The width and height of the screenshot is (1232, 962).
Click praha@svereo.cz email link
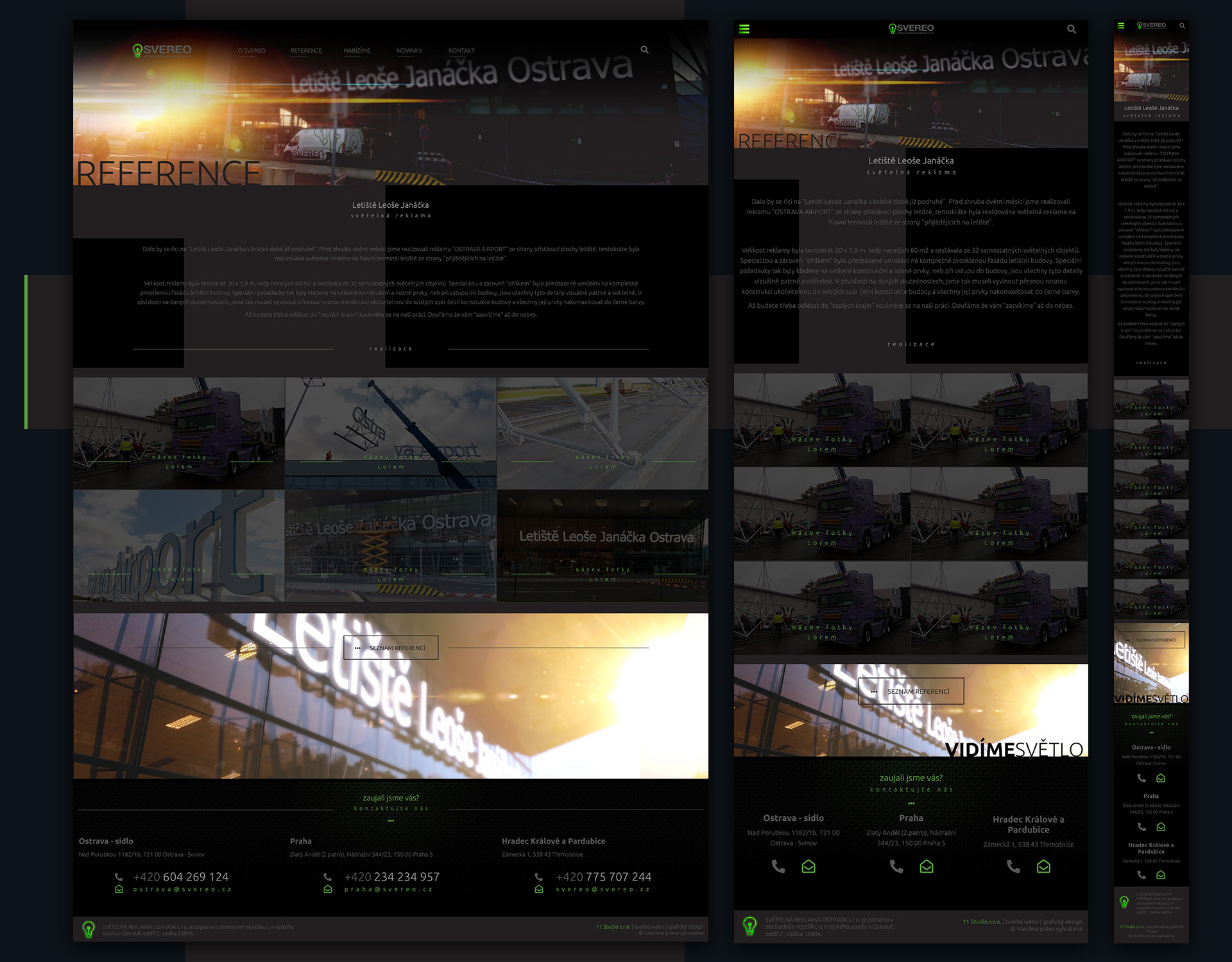click(388, 890)
